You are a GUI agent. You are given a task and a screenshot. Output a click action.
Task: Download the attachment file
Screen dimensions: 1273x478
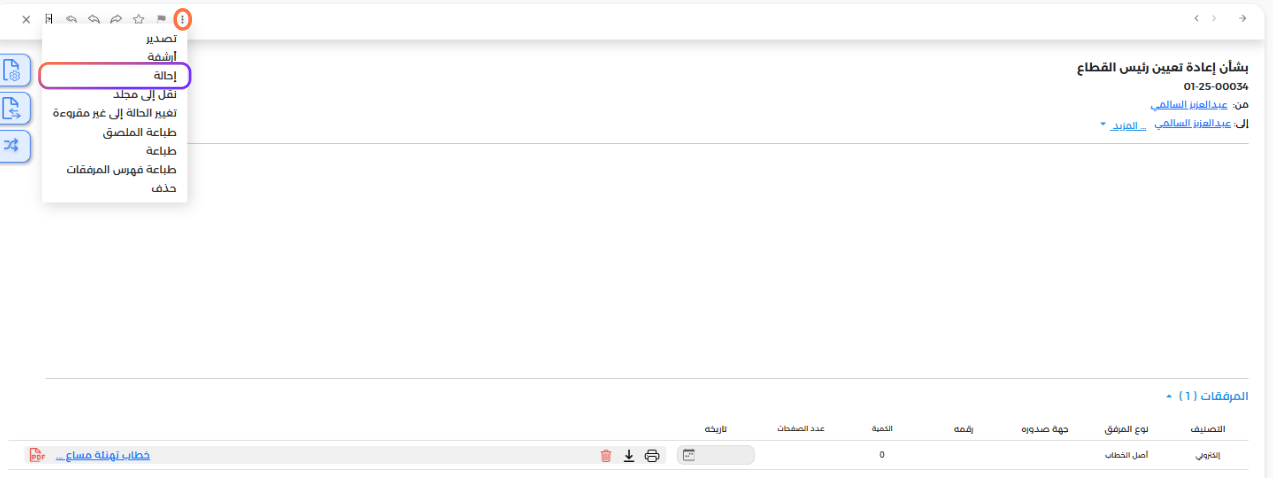[x=629, y=456]
